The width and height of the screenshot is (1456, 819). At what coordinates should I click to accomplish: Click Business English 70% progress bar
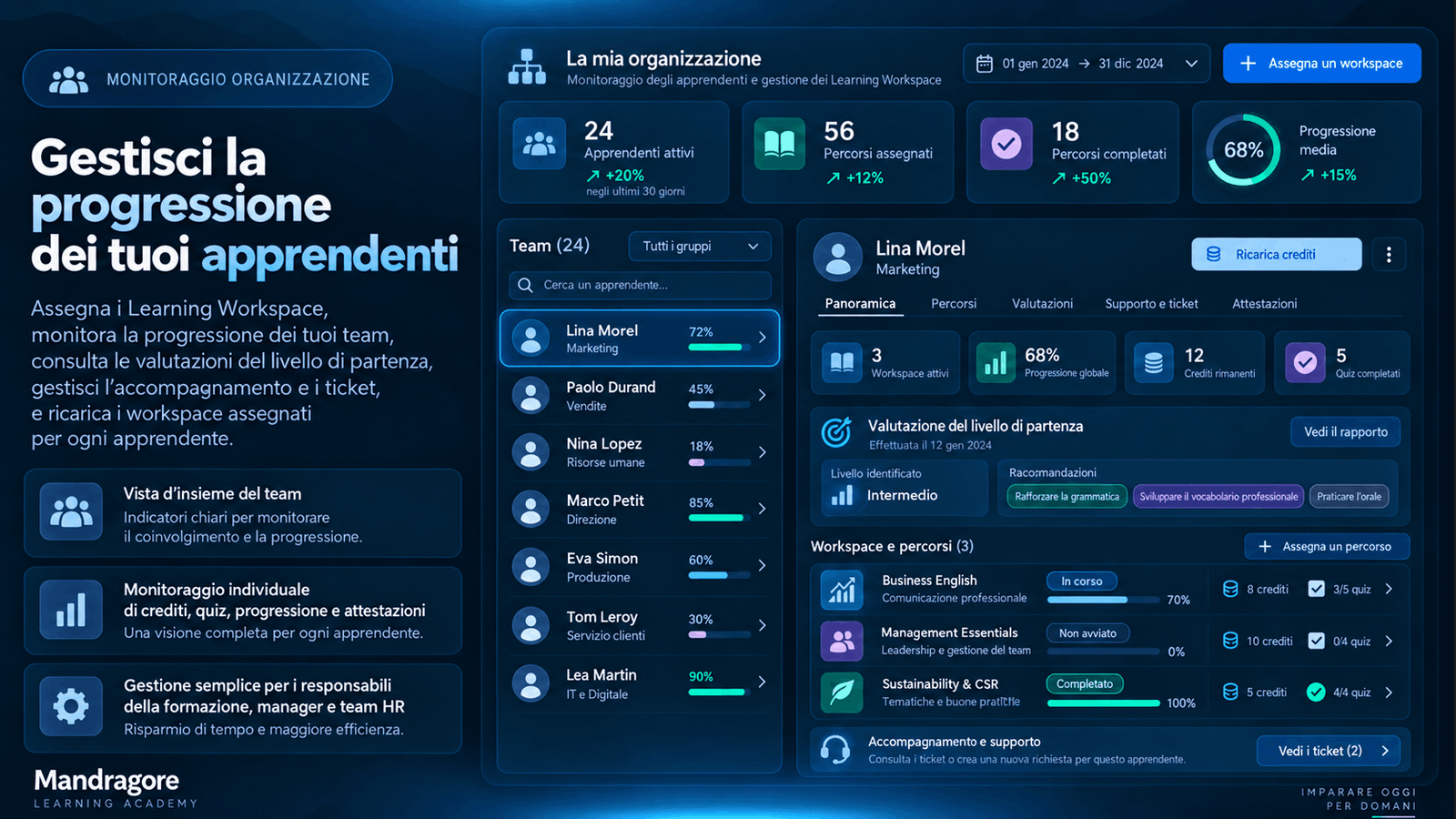[1104, 600]
